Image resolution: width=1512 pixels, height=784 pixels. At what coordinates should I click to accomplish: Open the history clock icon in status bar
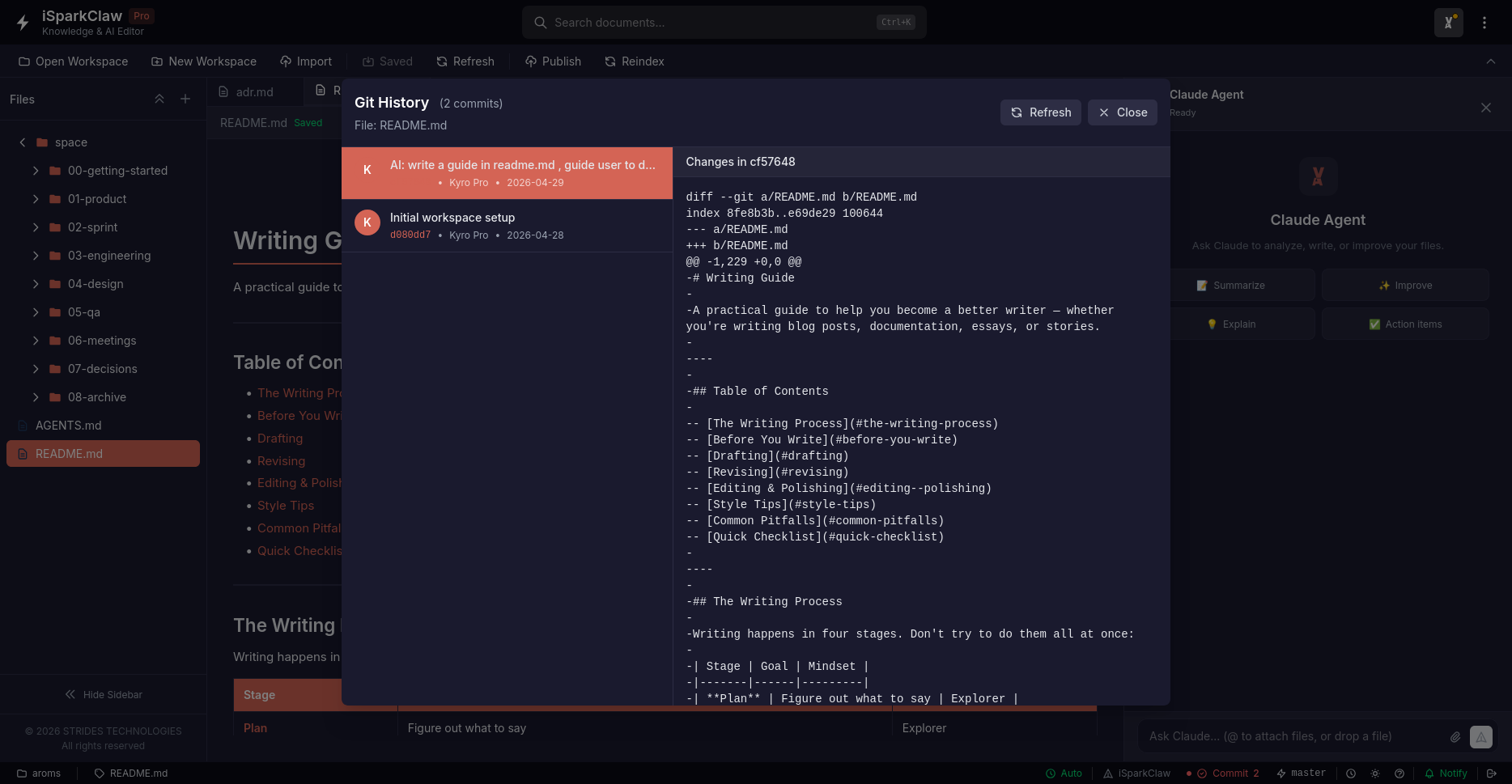1350,773
